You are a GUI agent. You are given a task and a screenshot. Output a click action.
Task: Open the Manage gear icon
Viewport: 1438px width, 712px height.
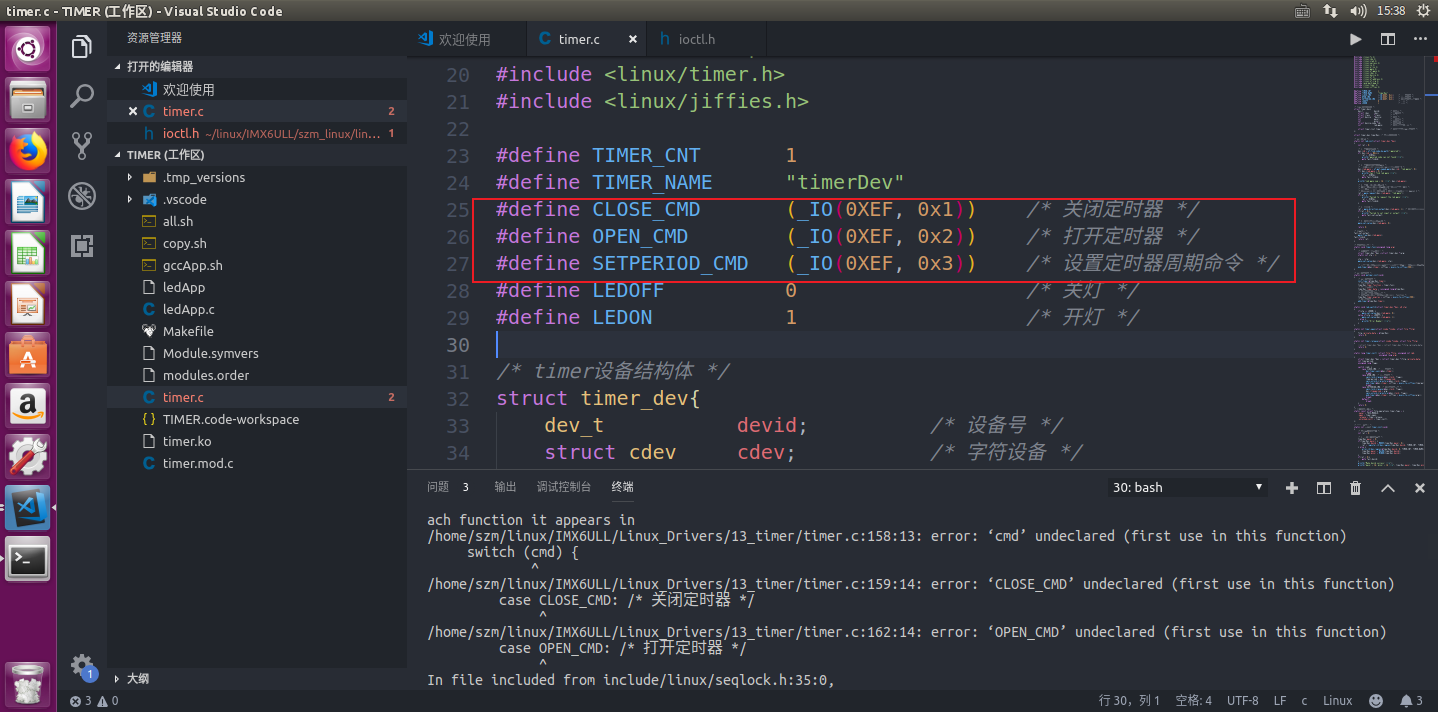coord(81,665)
